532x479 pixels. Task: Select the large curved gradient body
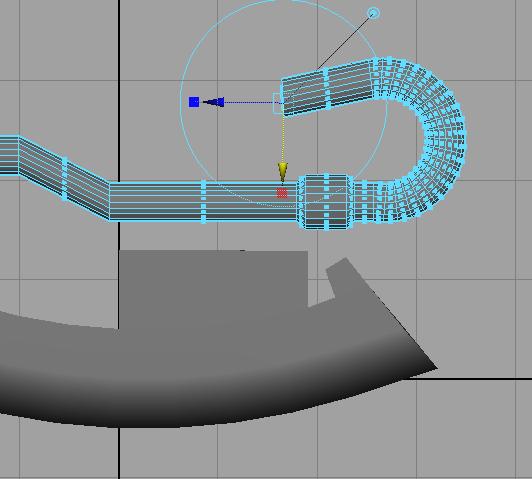pos(217,373)
